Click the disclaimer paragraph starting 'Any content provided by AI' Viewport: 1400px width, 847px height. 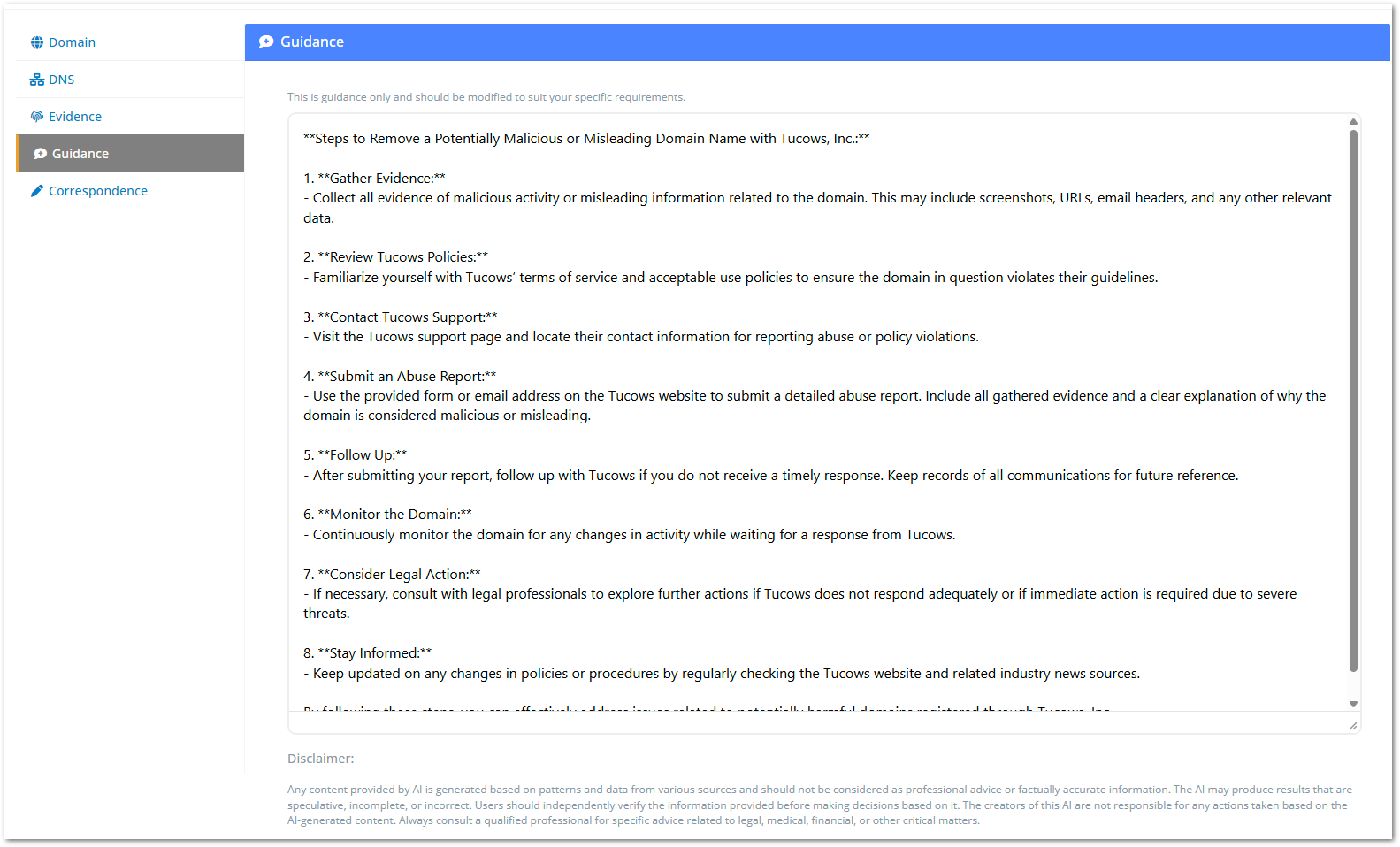(820, 805)
